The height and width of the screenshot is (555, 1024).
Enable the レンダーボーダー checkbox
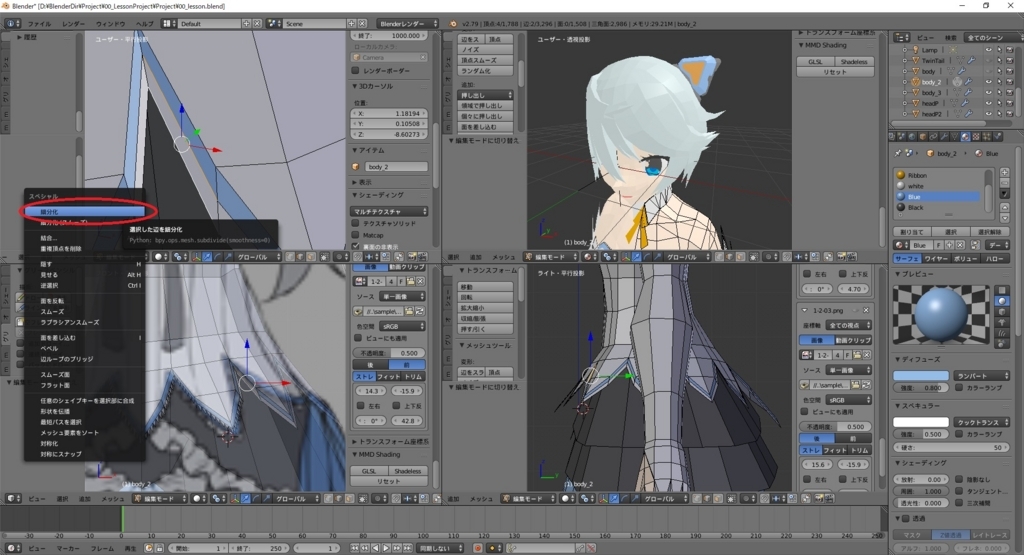point(356,71)
